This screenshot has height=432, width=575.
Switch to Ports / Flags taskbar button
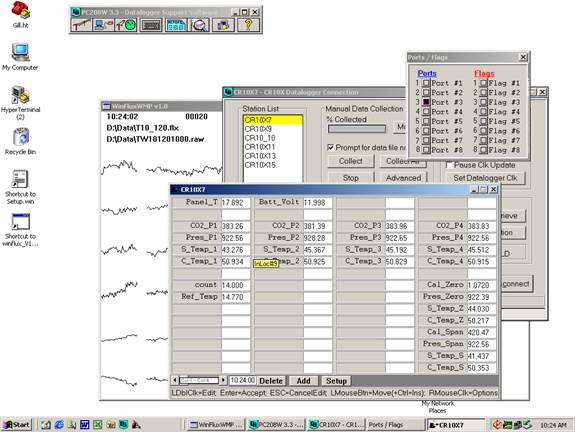pos(396,425)
